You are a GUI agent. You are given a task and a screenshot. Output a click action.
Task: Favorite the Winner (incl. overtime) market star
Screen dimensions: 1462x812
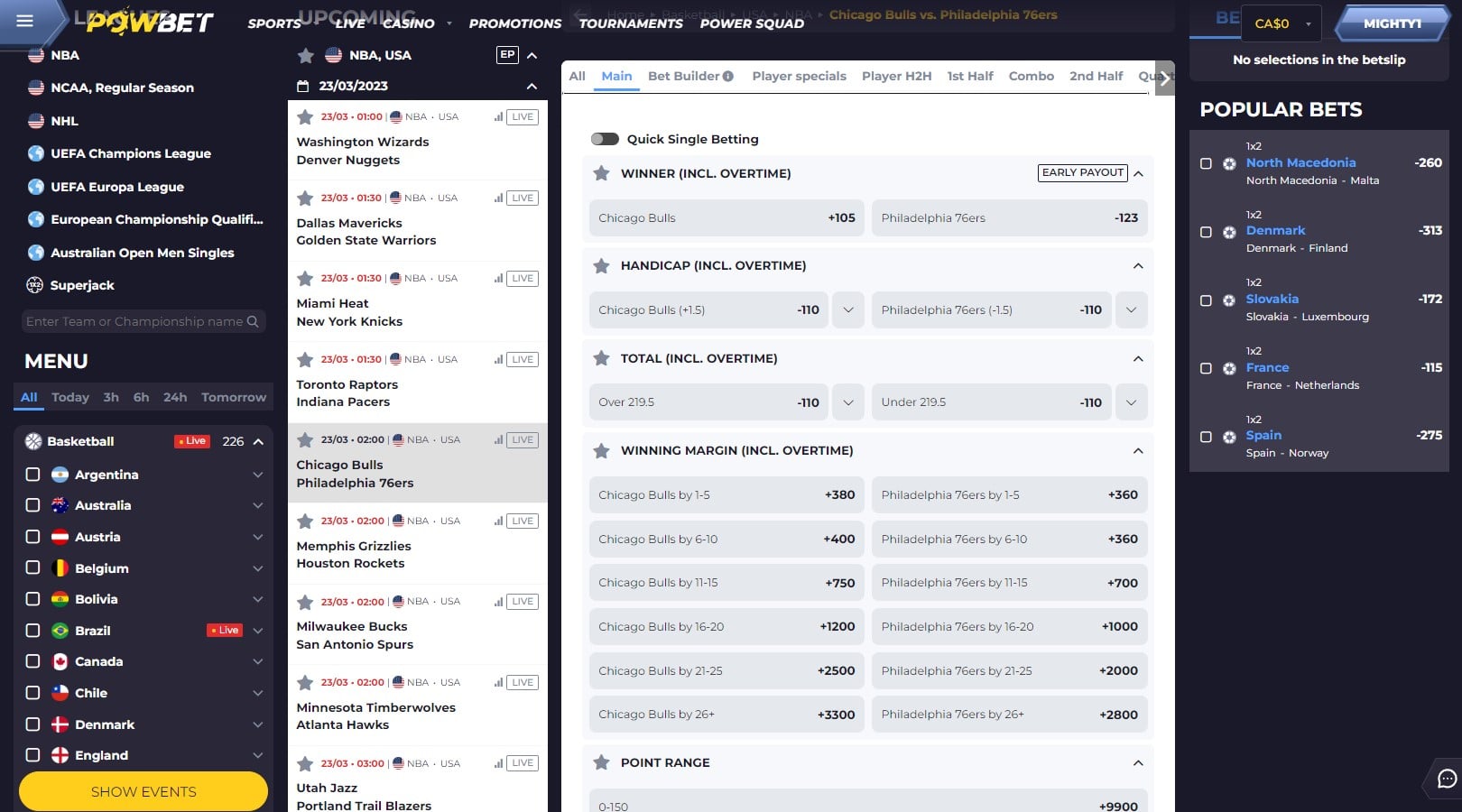(601, 173)
